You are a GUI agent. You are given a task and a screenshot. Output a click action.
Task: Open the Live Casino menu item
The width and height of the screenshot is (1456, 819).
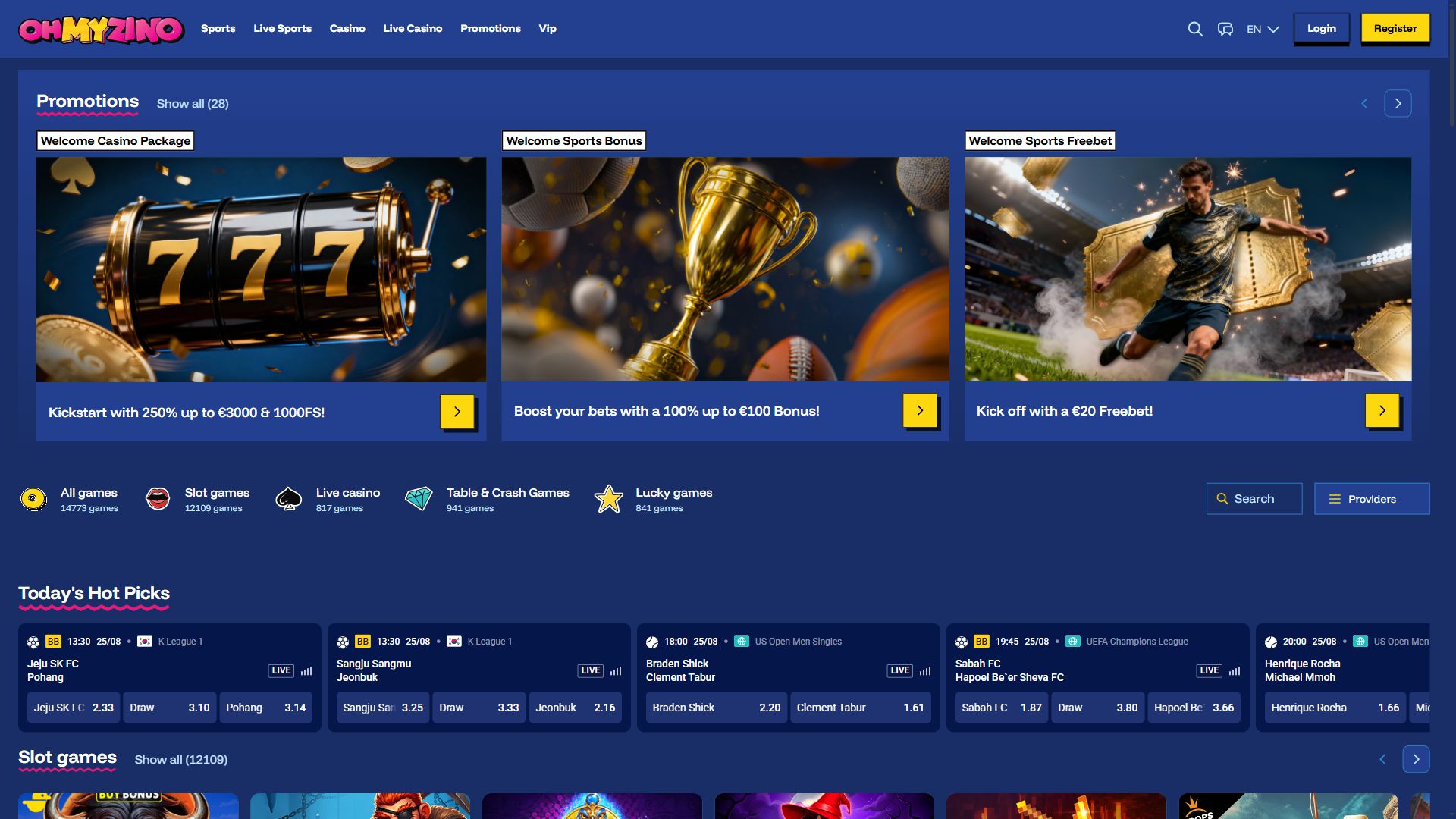(x=413, y=29)
